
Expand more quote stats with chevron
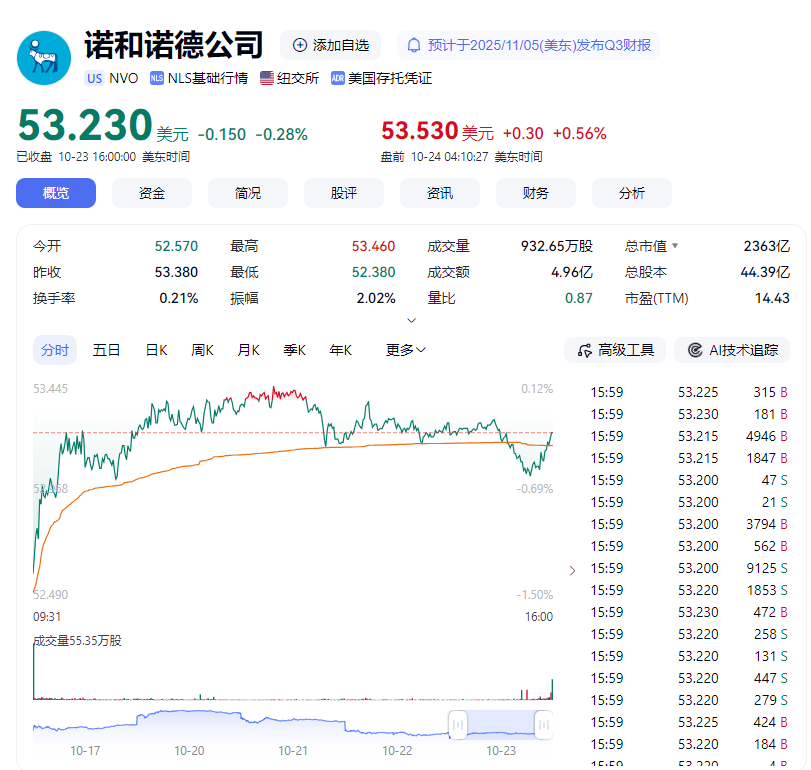pos(411,321)
